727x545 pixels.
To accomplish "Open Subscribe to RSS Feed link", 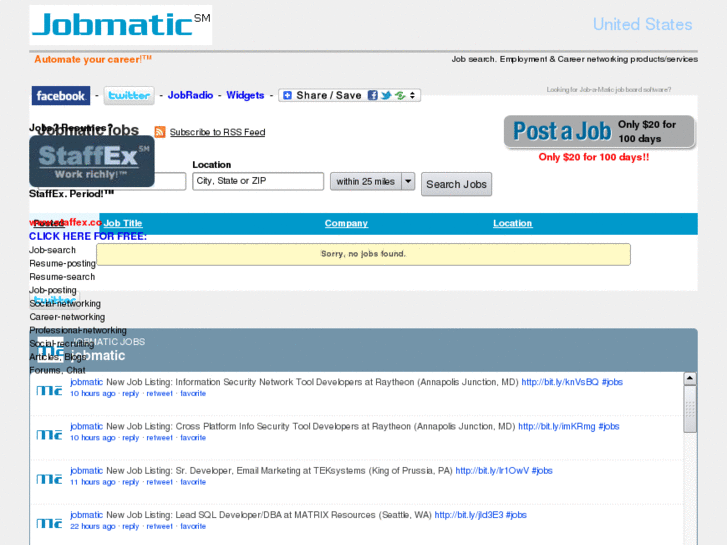I will pyautogui.click(x=217, y=132).
